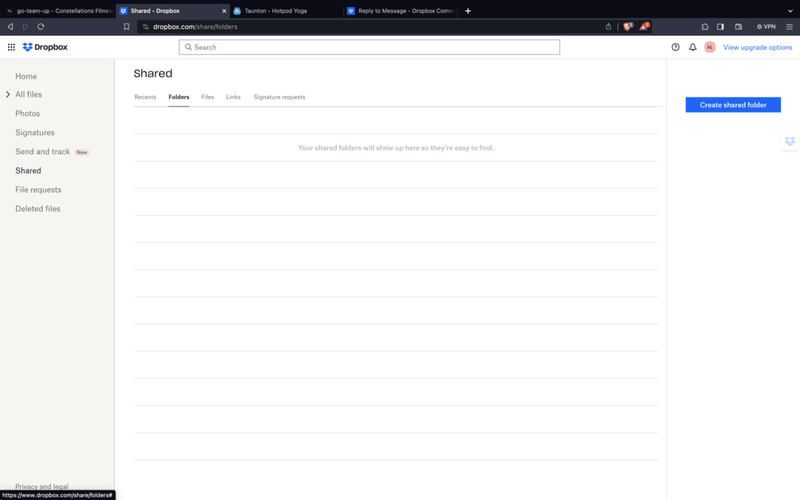Select the Signature requests tab

coord(279,97)
